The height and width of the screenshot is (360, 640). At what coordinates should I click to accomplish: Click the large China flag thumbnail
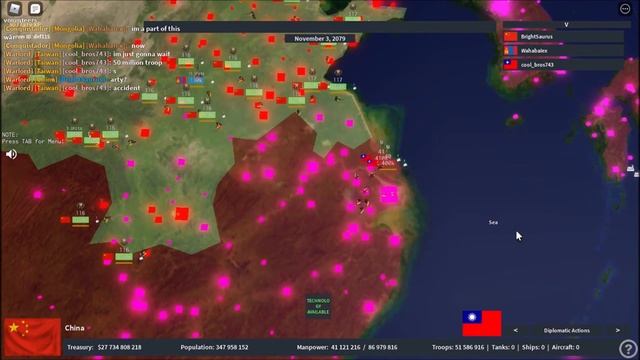[32, 337]
